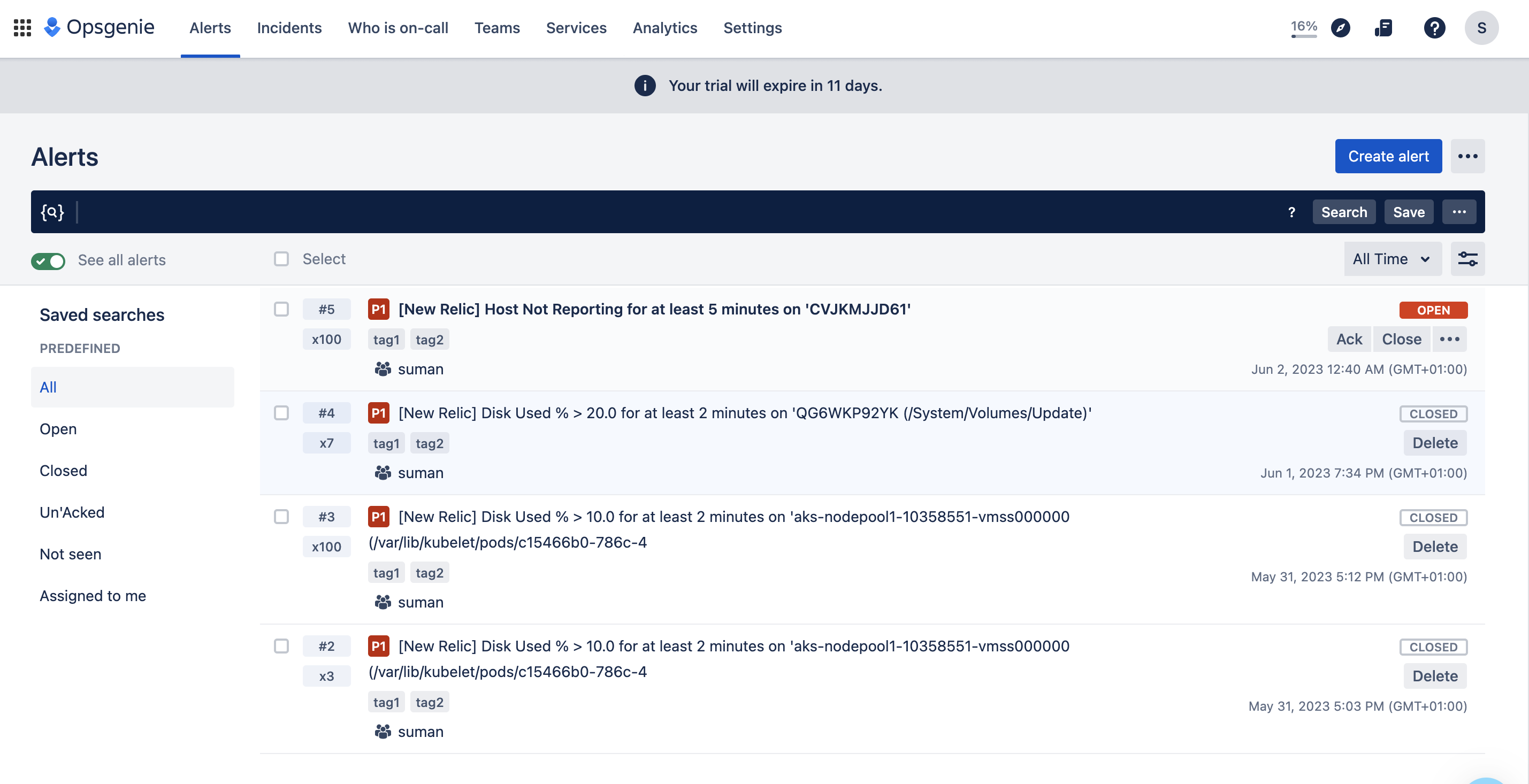Open the list filter settings icon
Screen dimensions: 1529x784
point(1467,259)
